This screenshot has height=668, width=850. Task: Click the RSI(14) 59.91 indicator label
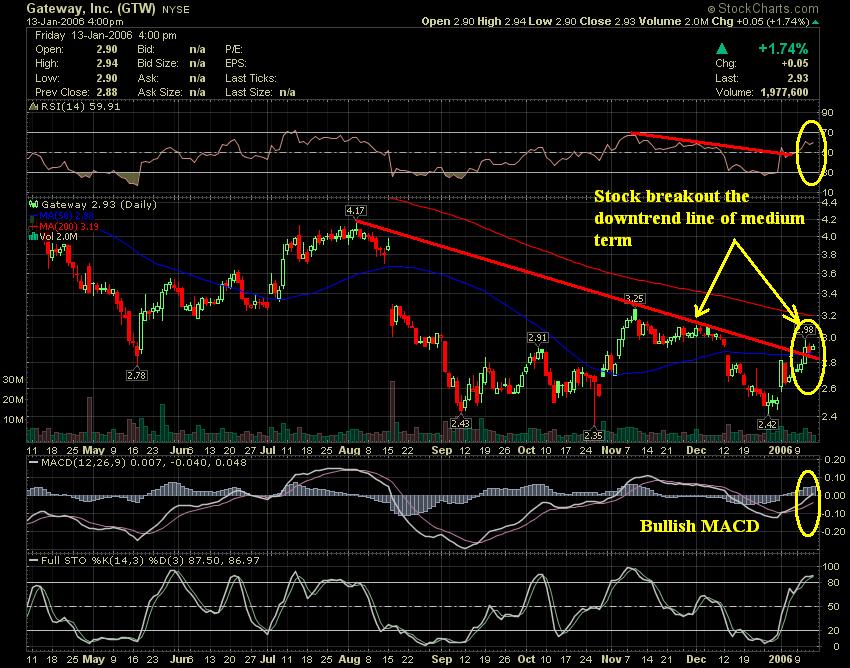80,107
